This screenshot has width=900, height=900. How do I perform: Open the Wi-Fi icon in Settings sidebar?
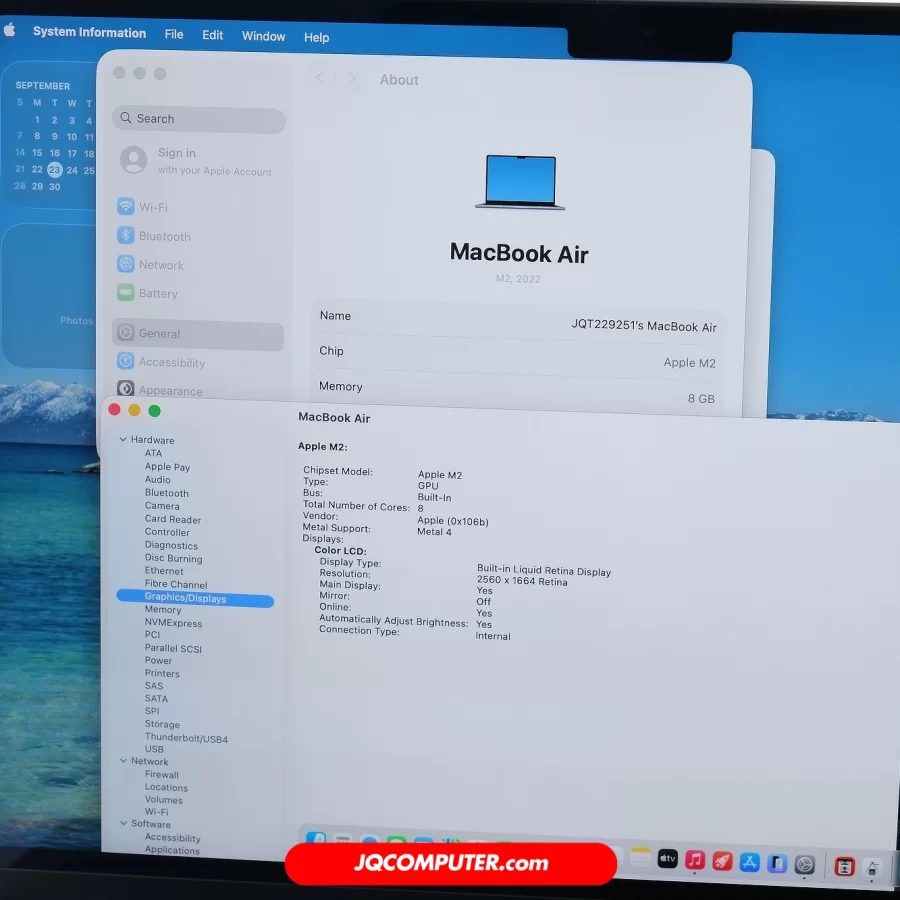[x=126, y=206]
